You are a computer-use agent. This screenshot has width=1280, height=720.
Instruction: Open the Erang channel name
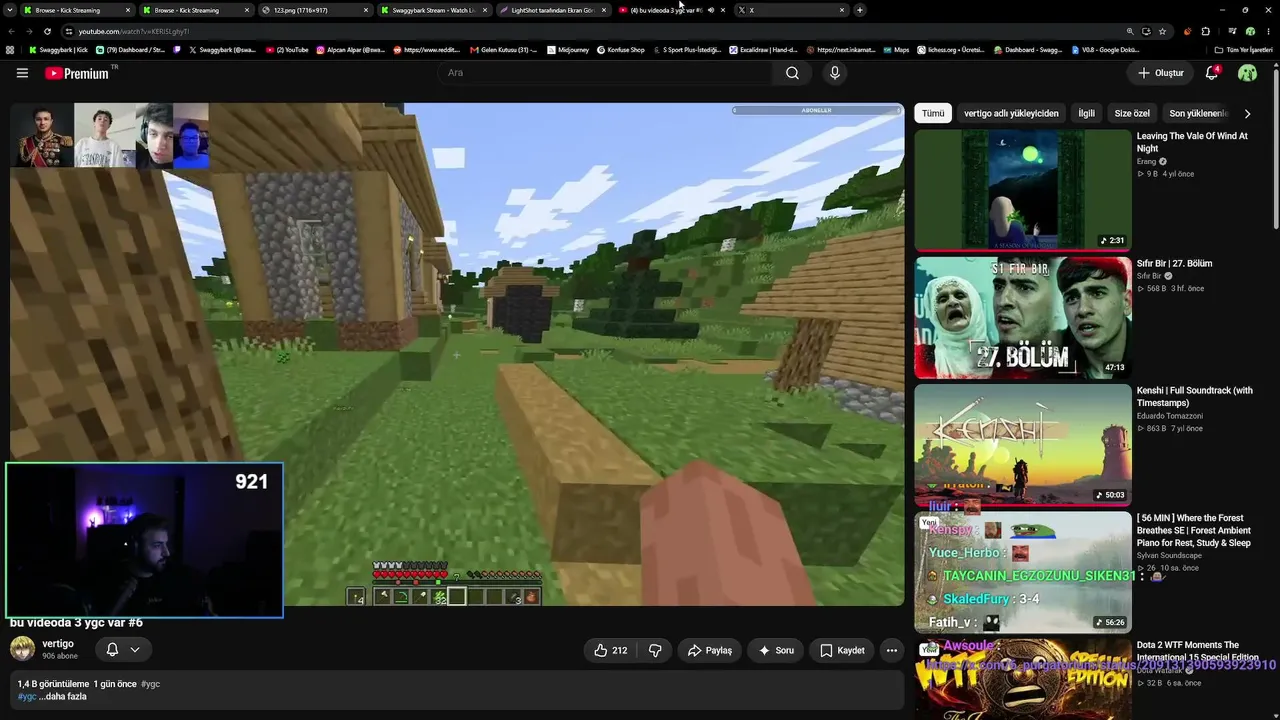coord(1146,161)
